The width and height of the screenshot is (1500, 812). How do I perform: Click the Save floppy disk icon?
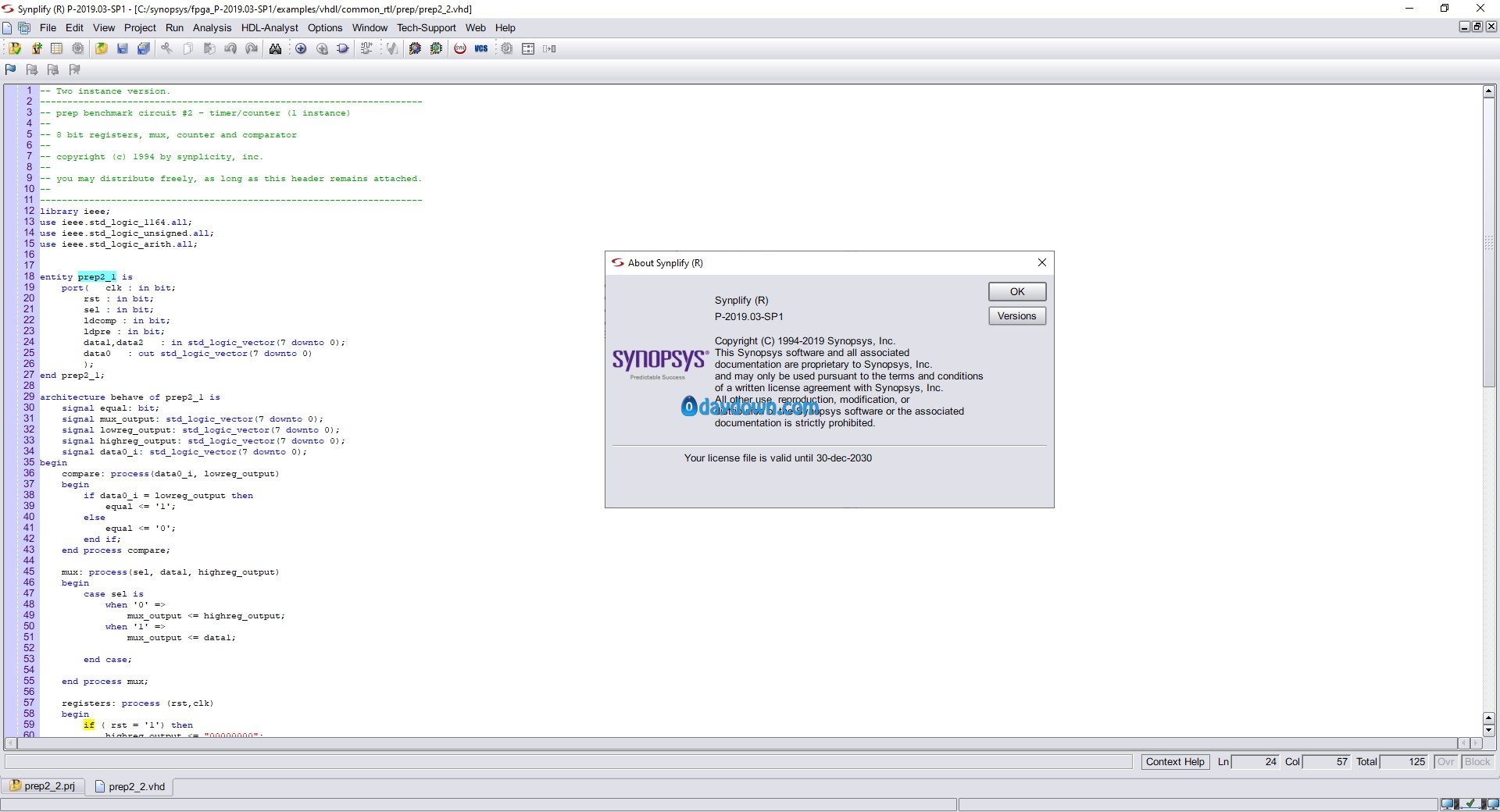click(122, 48)
